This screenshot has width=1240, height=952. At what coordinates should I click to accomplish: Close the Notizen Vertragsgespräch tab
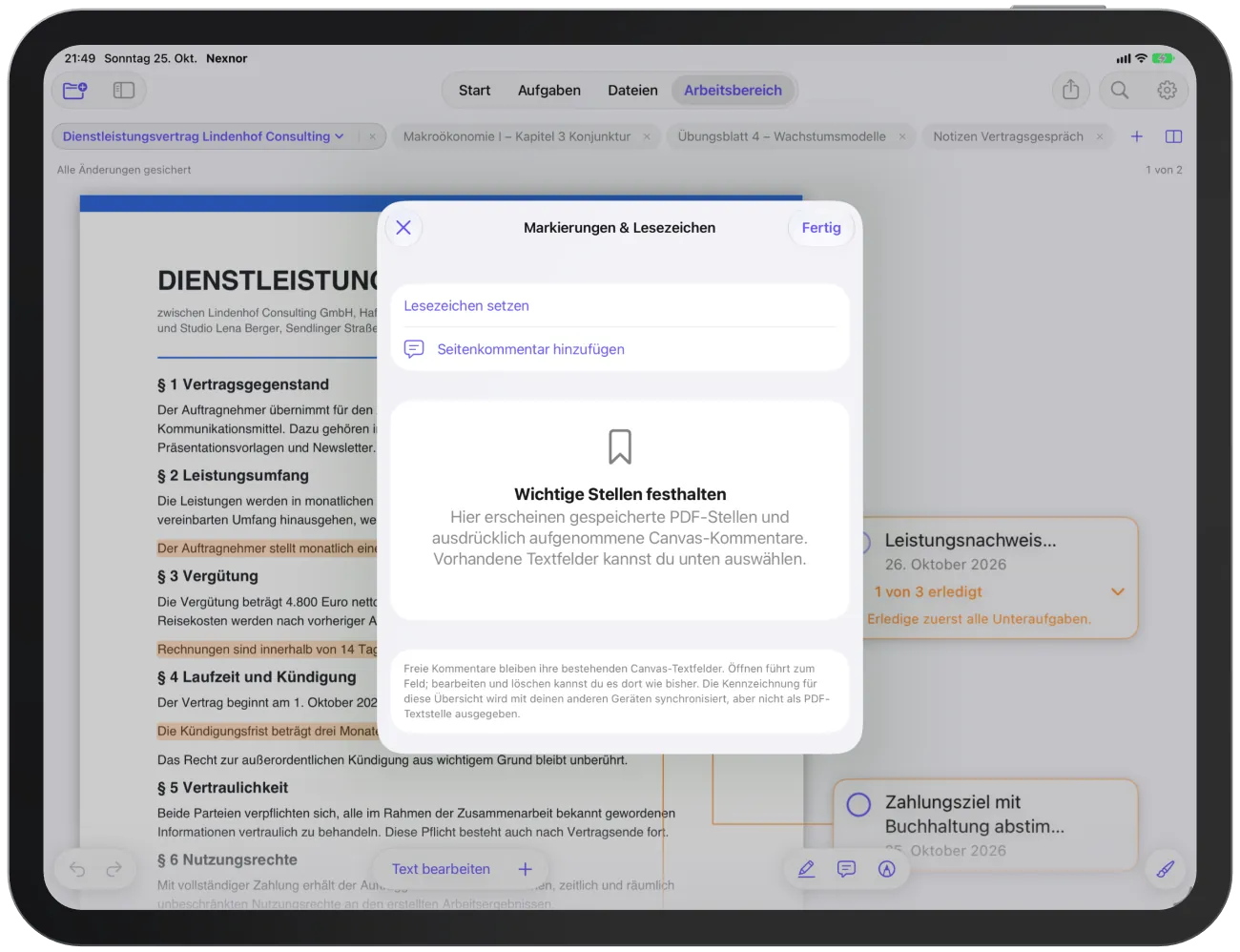pos(1100,137)
